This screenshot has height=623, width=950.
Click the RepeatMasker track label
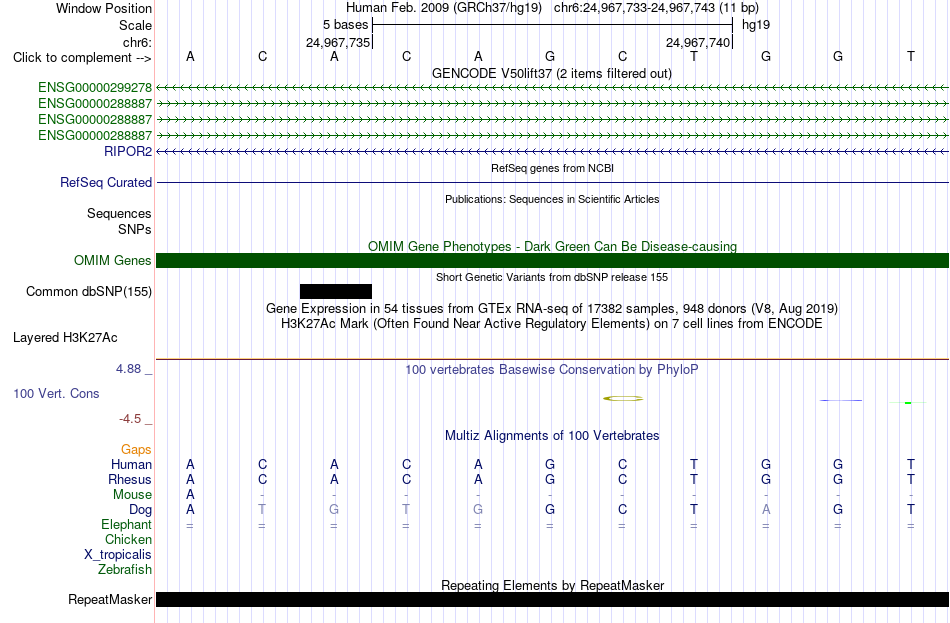(110, 599)
